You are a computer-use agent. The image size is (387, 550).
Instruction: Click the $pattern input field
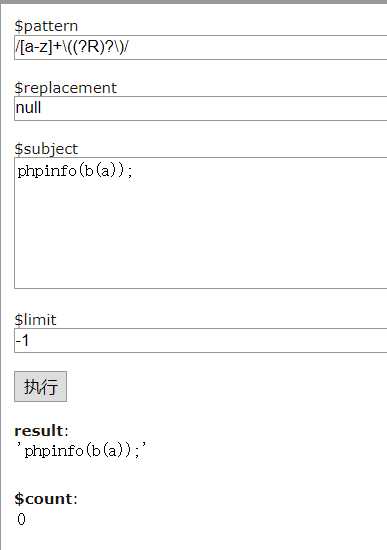[201, 47]
